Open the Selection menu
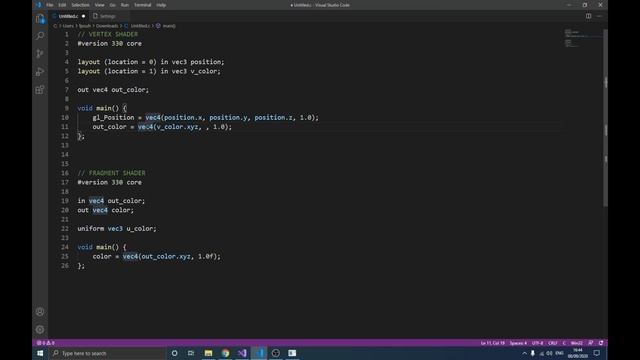The image size is (640, 360). pos(80,5)
